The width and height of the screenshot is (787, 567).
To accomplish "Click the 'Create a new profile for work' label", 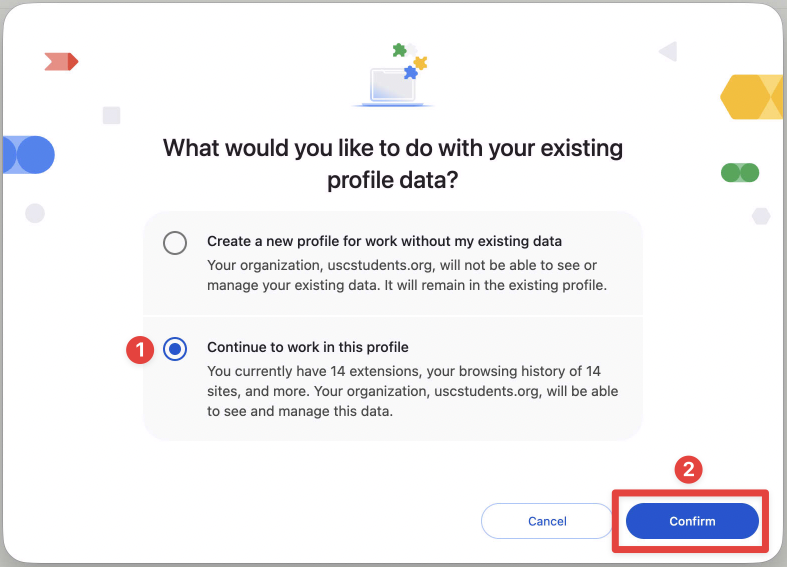I will click(x=384, y=241).
